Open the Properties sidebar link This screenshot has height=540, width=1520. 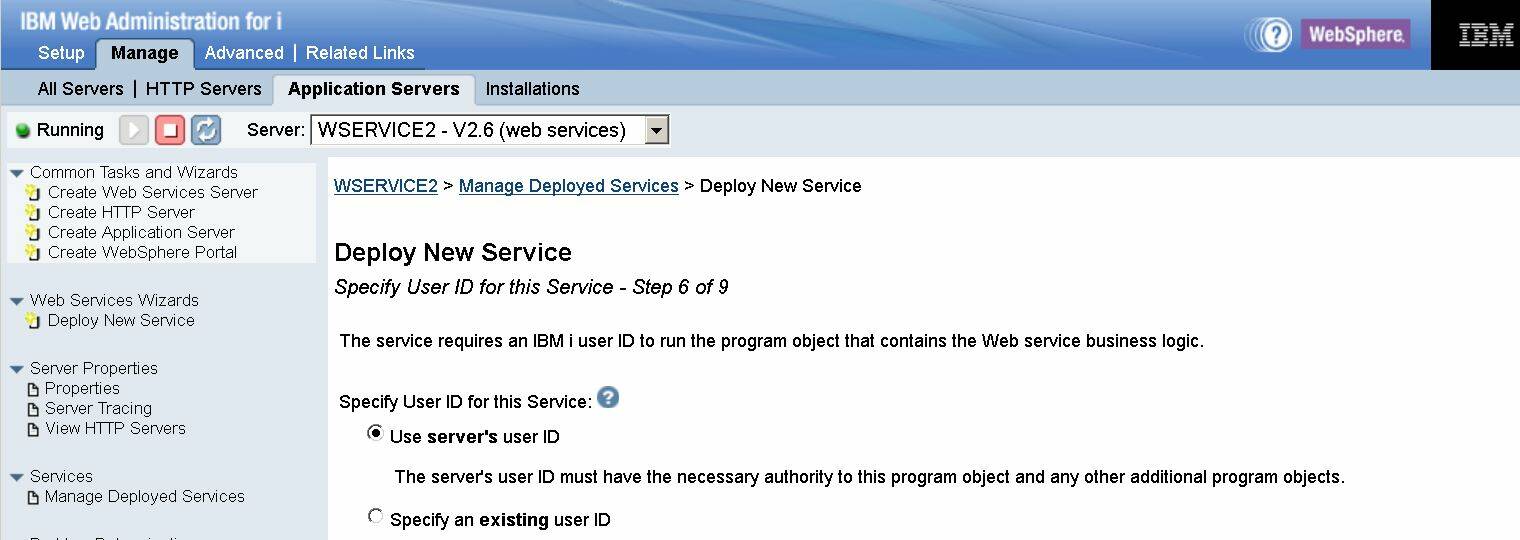tap(82, 388)
